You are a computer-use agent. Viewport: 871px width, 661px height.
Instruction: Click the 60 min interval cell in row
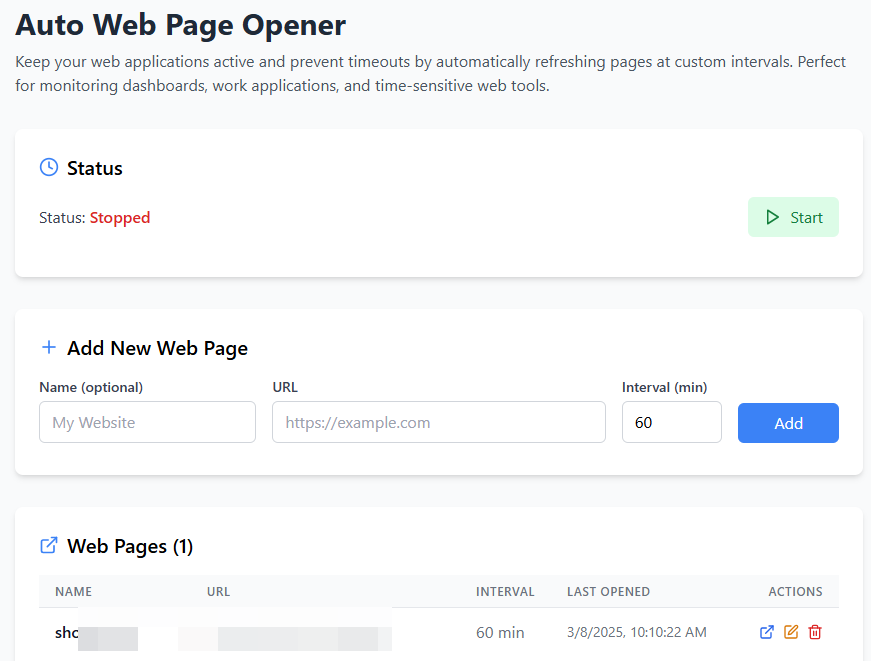500,632
